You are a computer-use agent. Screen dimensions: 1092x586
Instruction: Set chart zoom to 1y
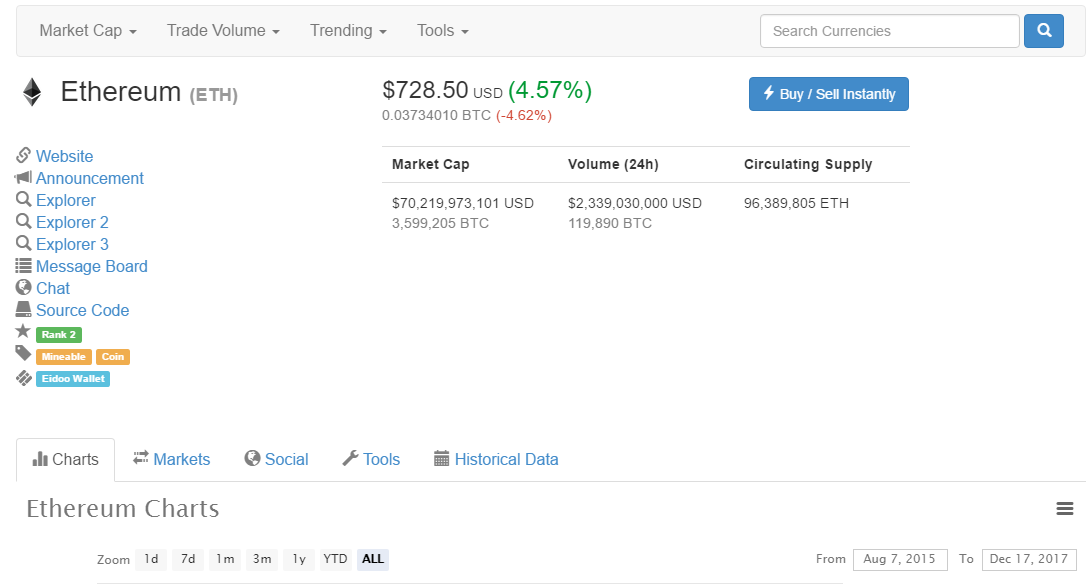299,559
